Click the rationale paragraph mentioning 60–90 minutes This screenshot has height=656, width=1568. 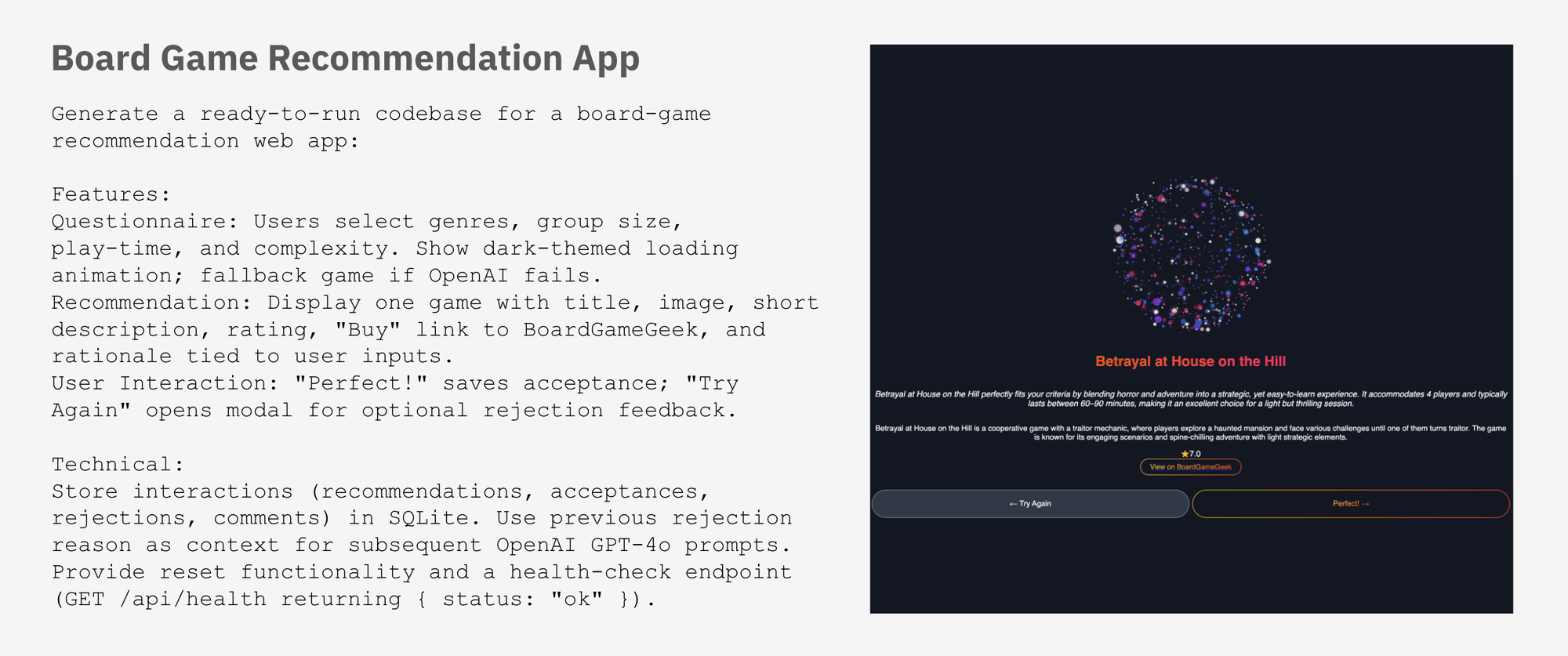coord(1191,399)
